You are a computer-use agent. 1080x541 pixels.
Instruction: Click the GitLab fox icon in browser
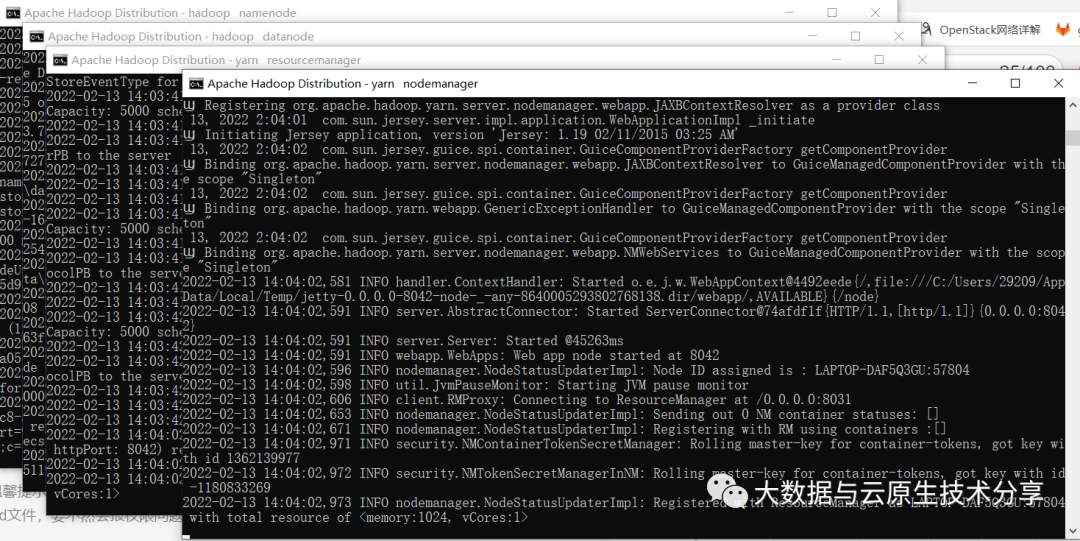(x=1063, y=30)
